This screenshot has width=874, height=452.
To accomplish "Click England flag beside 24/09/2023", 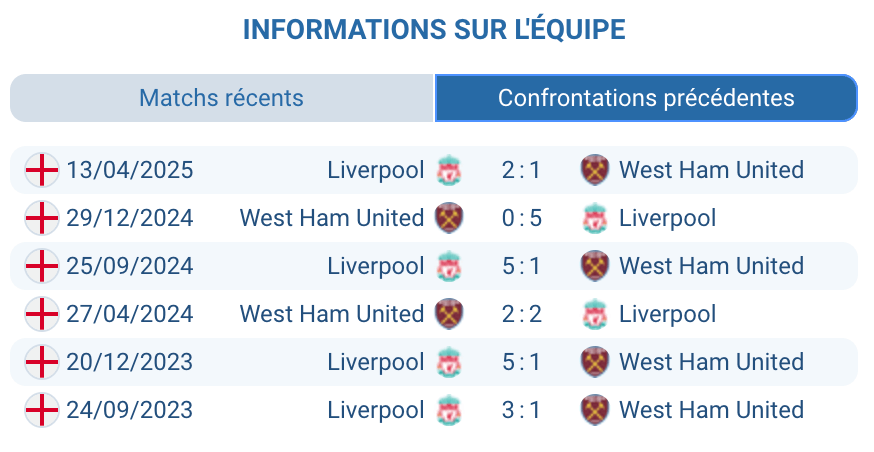I will (41, 410).
